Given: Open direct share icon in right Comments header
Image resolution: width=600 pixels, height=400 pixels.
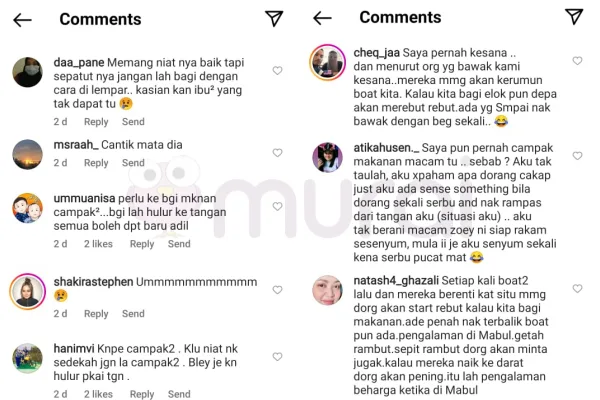Looking at the screenshot, I should pos(574,16).
